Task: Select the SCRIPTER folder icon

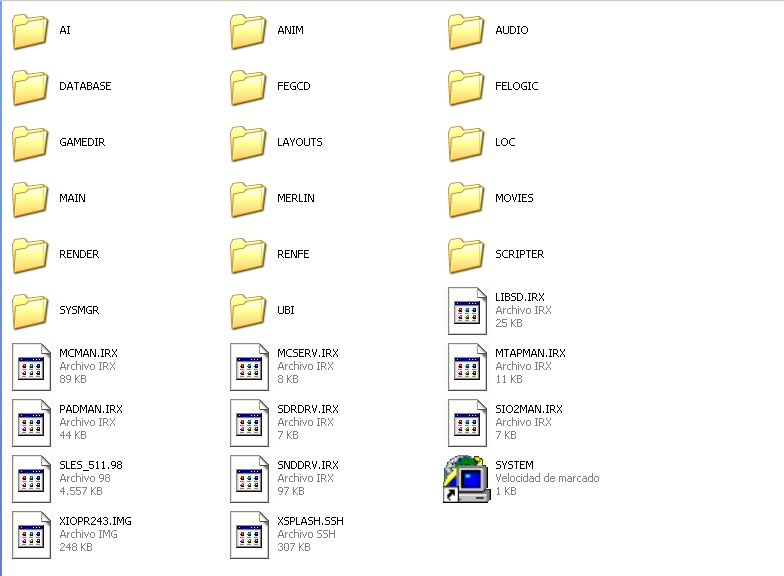Action: point(466,256)
